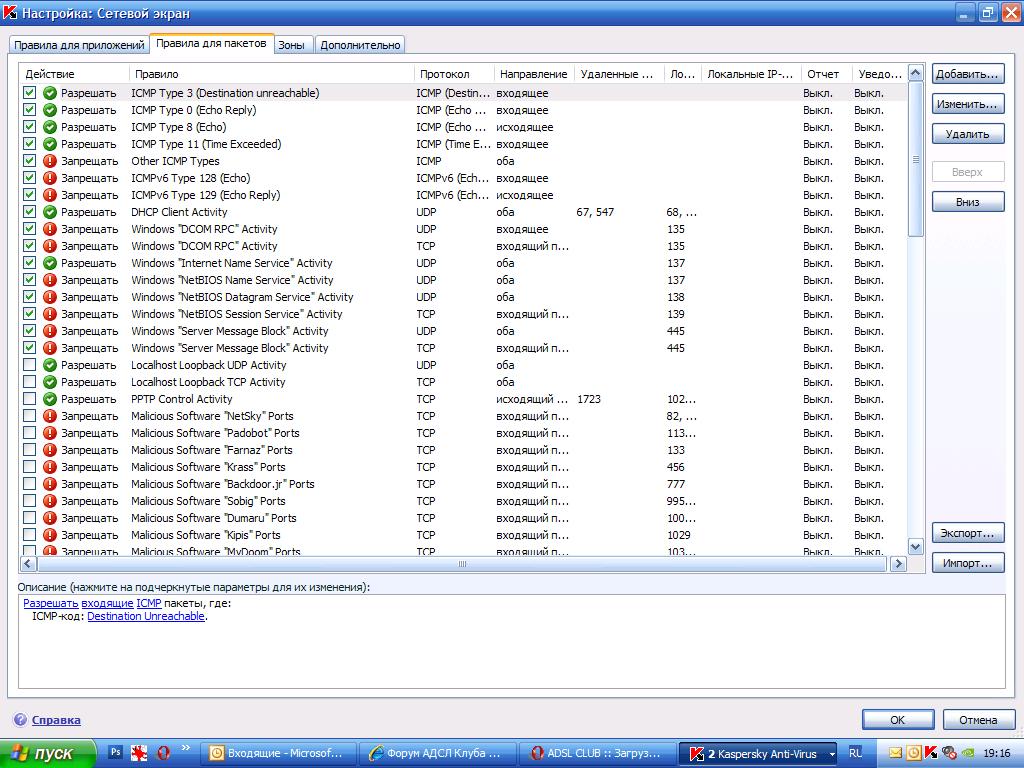Click the deny icon for Malicious Software "Sobig" Ports
1024x768 pixels.
coord(50,501)
